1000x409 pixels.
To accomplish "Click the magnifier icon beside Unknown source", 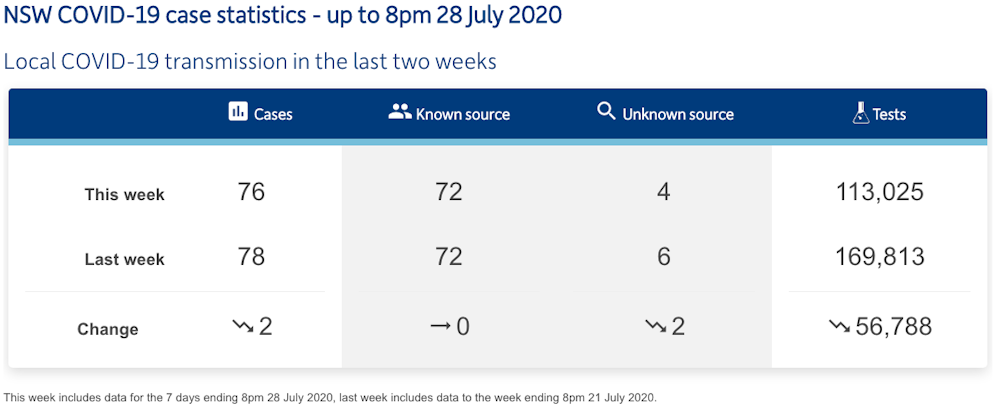I will click(606, 112).
